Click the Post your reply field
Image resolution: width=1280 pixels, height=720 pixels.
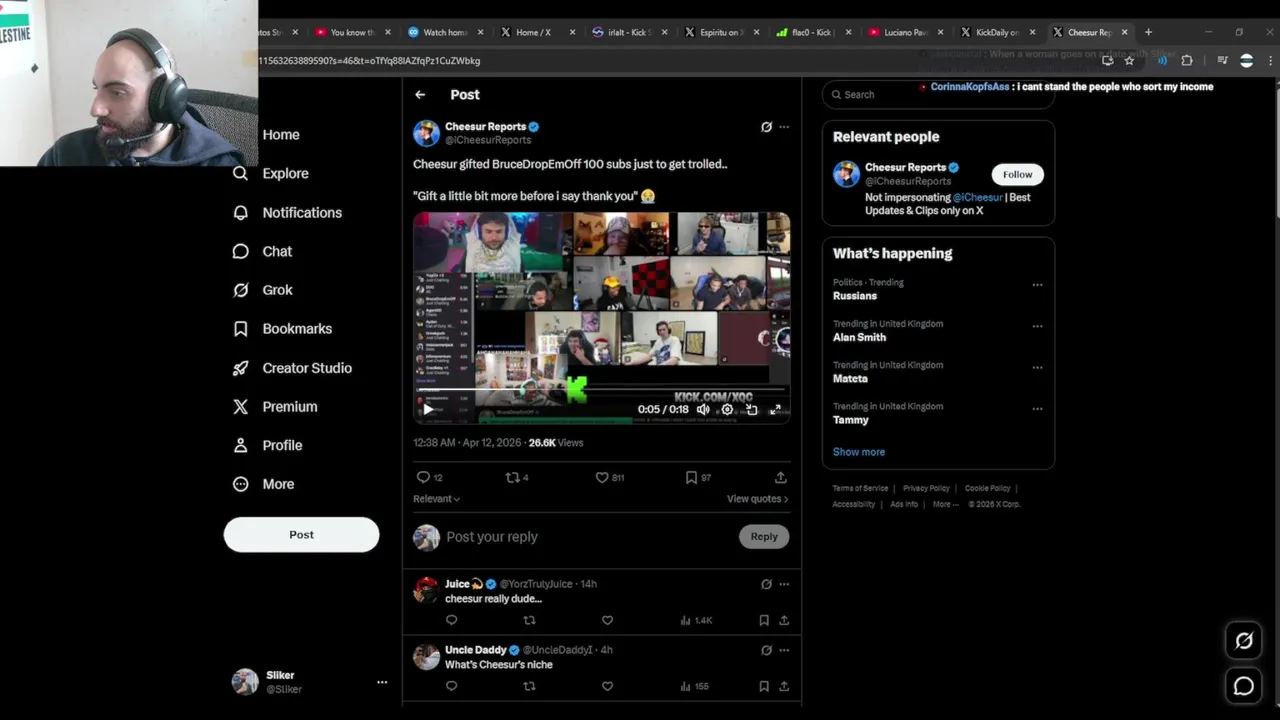point(589,537)
